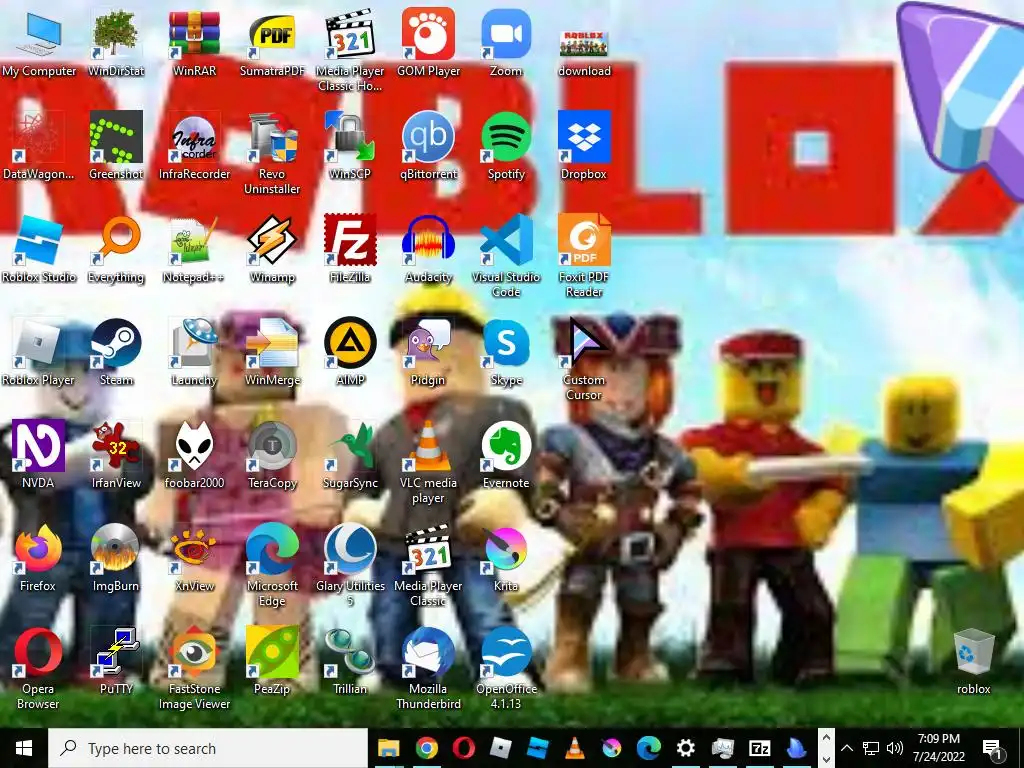Open the volume control in tray
Viewport: 1024px width, 768px height.
[895, 748]
